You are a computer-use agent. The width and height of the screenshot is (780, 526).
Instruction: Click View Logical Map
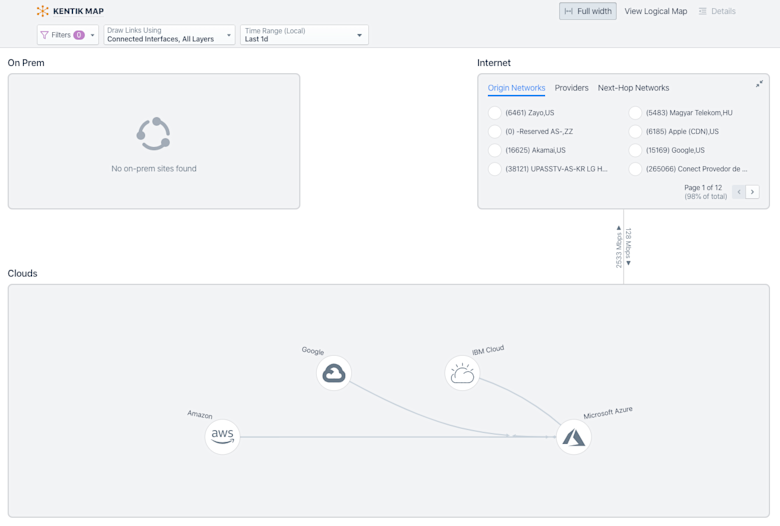click(656, 11)
